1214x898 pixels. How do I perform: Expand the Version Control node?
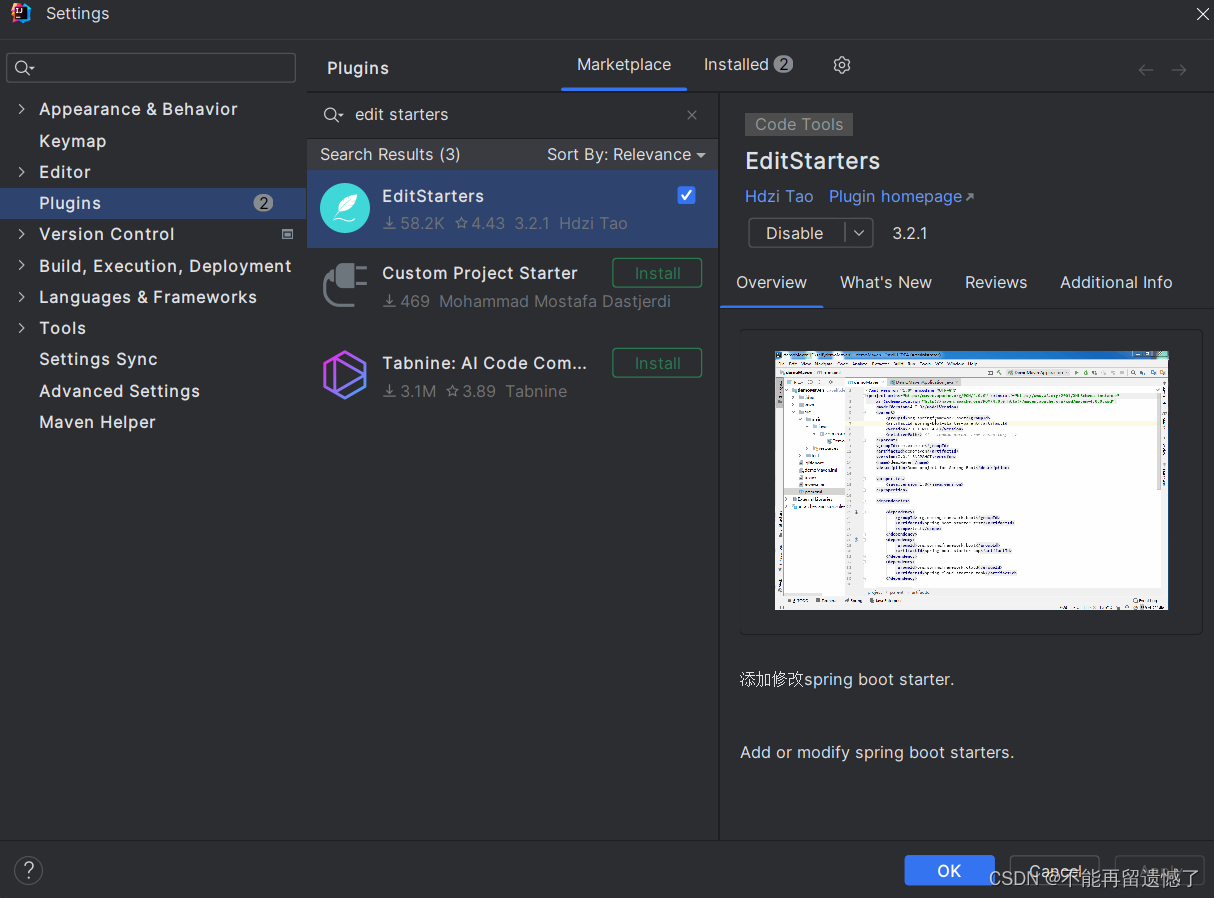tap(22, 234)
